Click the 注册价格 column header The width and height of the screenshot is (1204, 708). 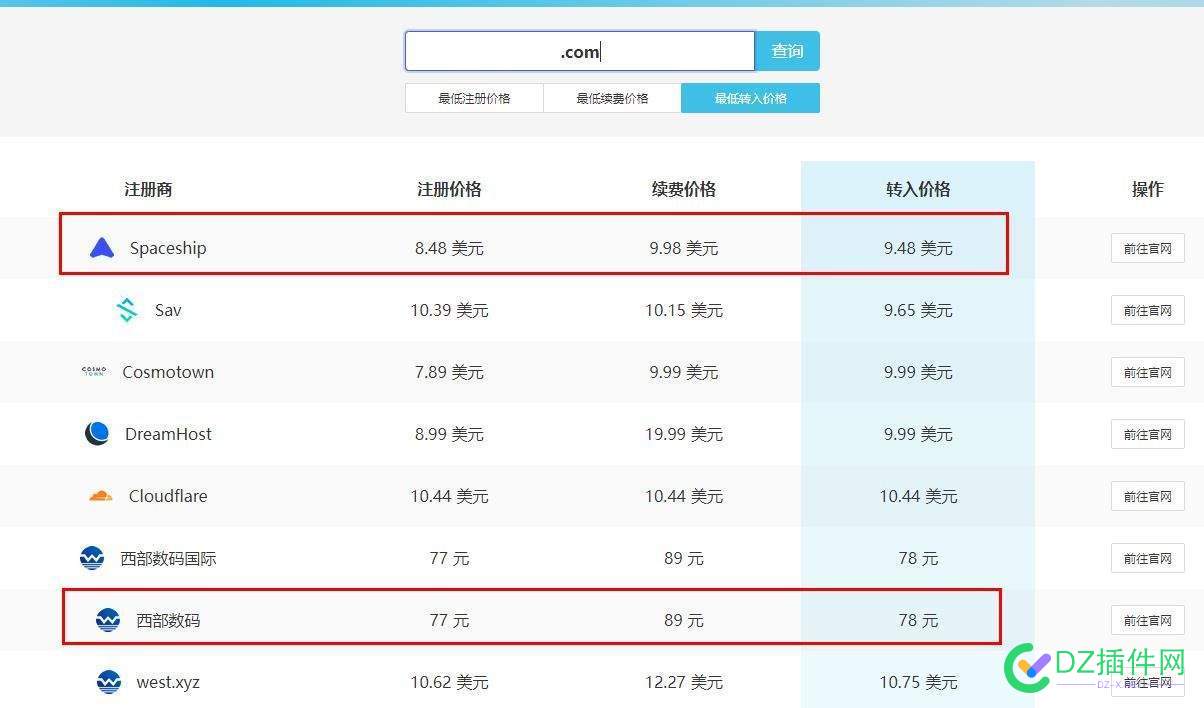449,189
